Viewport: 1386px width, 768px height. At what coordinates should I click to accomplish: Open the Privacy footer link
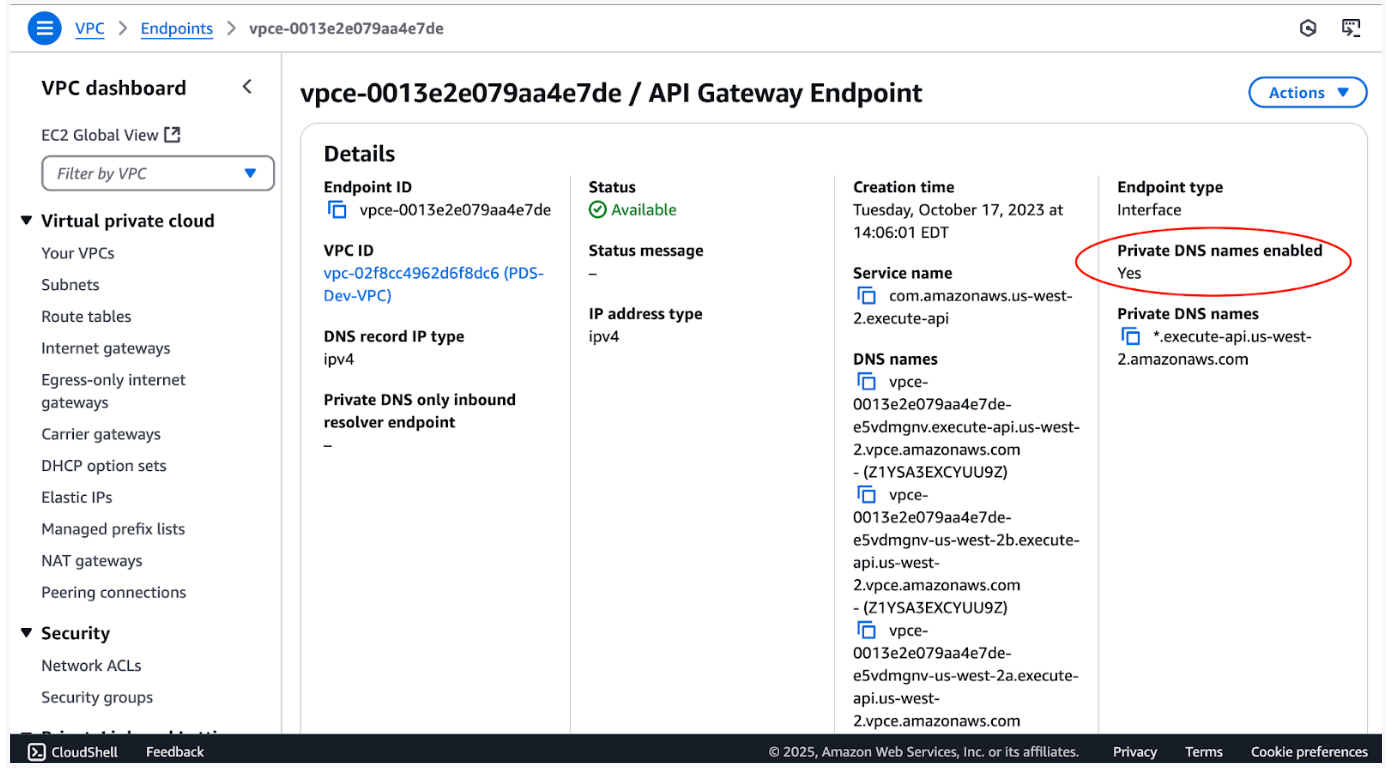[1135, 752]
